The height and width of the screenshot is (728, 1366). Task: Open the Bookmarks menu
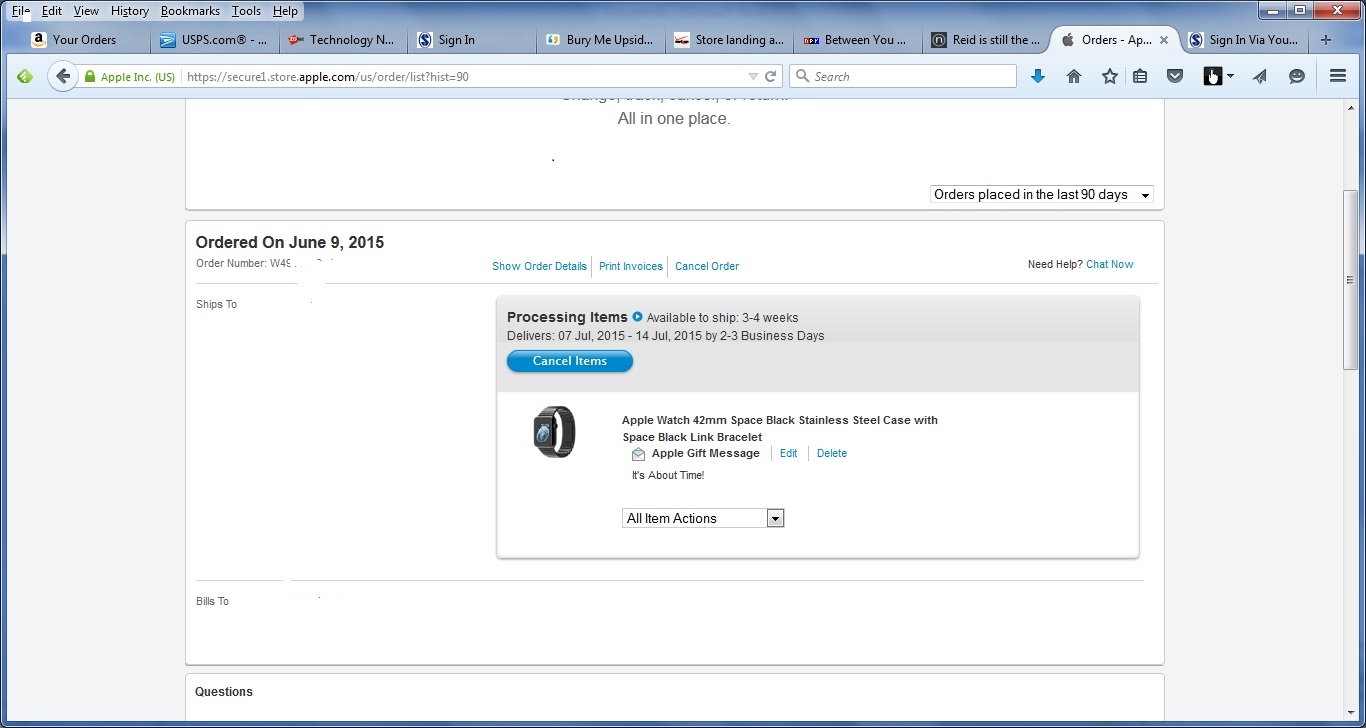point(192,11)
